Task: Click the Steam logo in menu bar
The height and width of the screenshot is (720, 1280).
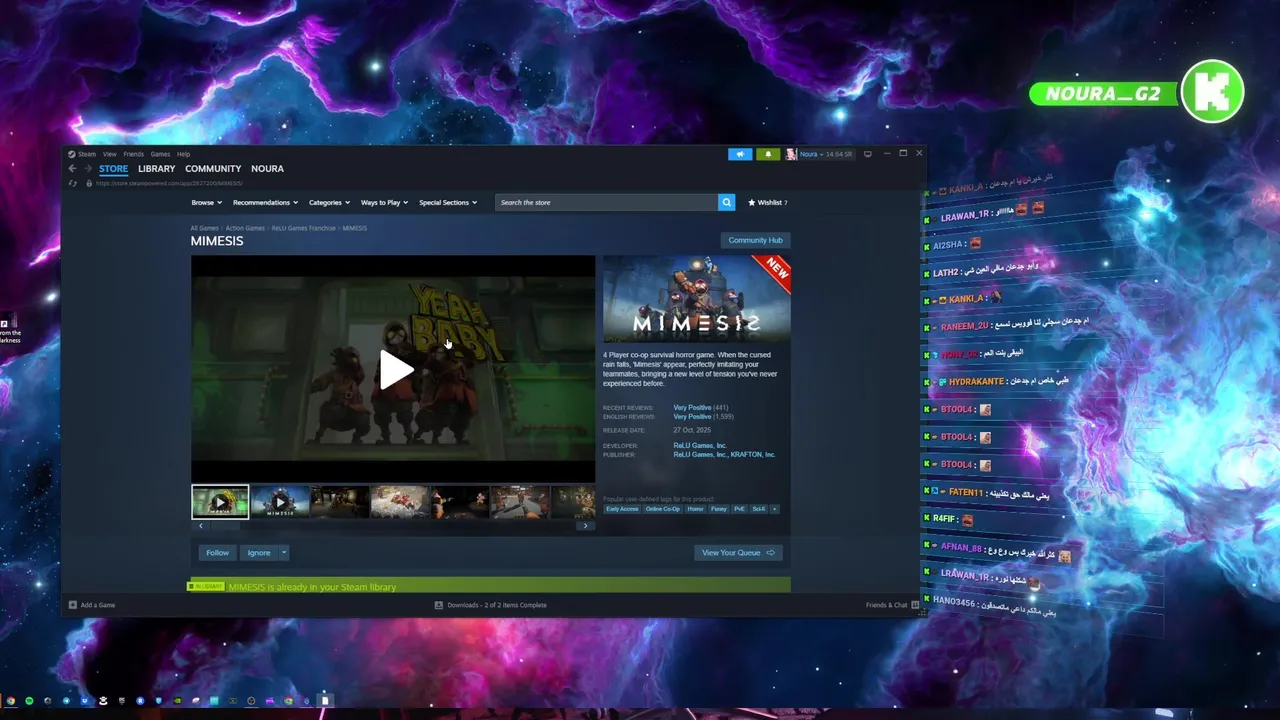Action: pyautogui.click(x=72, y=154)
